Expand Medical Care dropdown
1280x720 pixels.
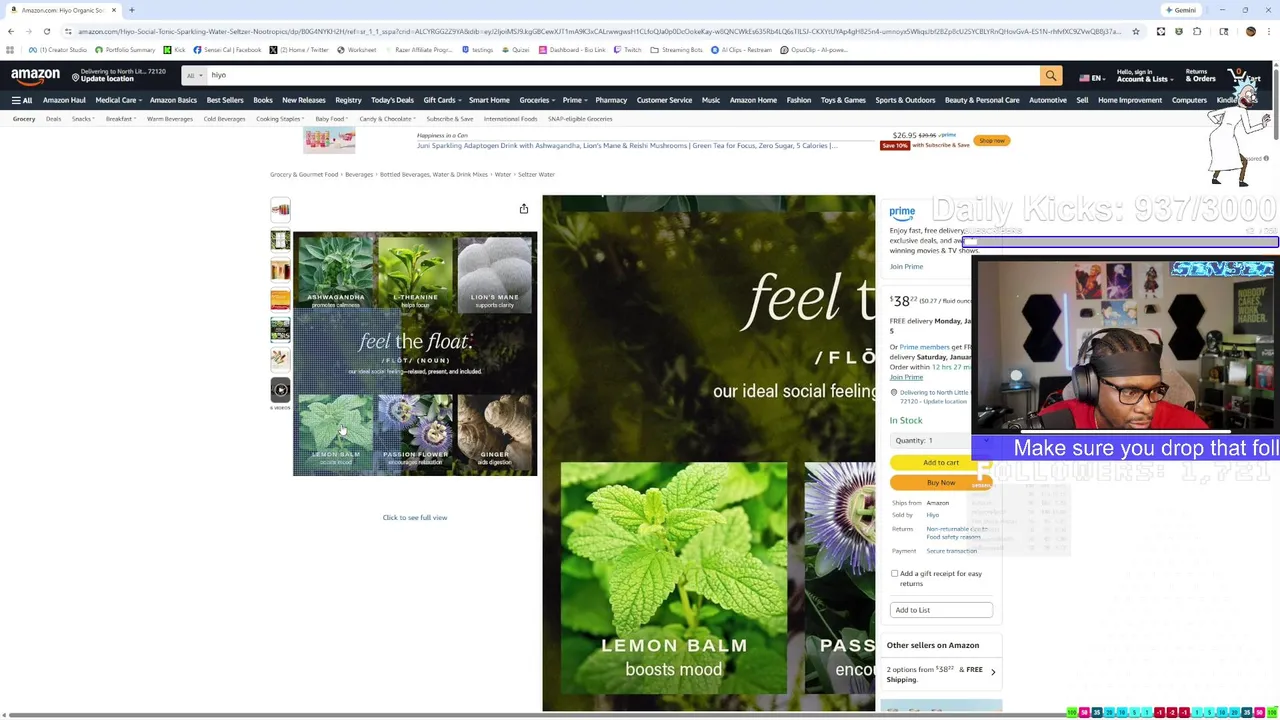coord(119,100)
